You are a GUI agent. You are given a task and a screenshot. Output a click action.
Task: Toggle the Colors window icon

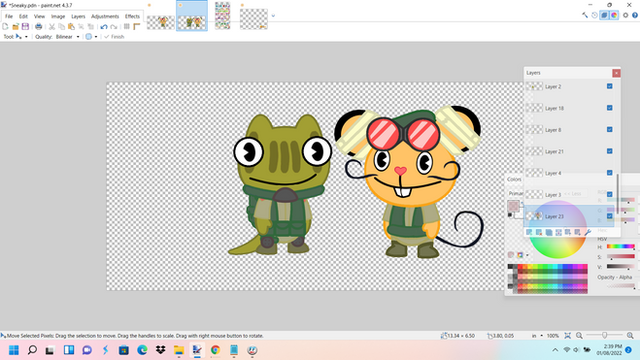(614, 16)
